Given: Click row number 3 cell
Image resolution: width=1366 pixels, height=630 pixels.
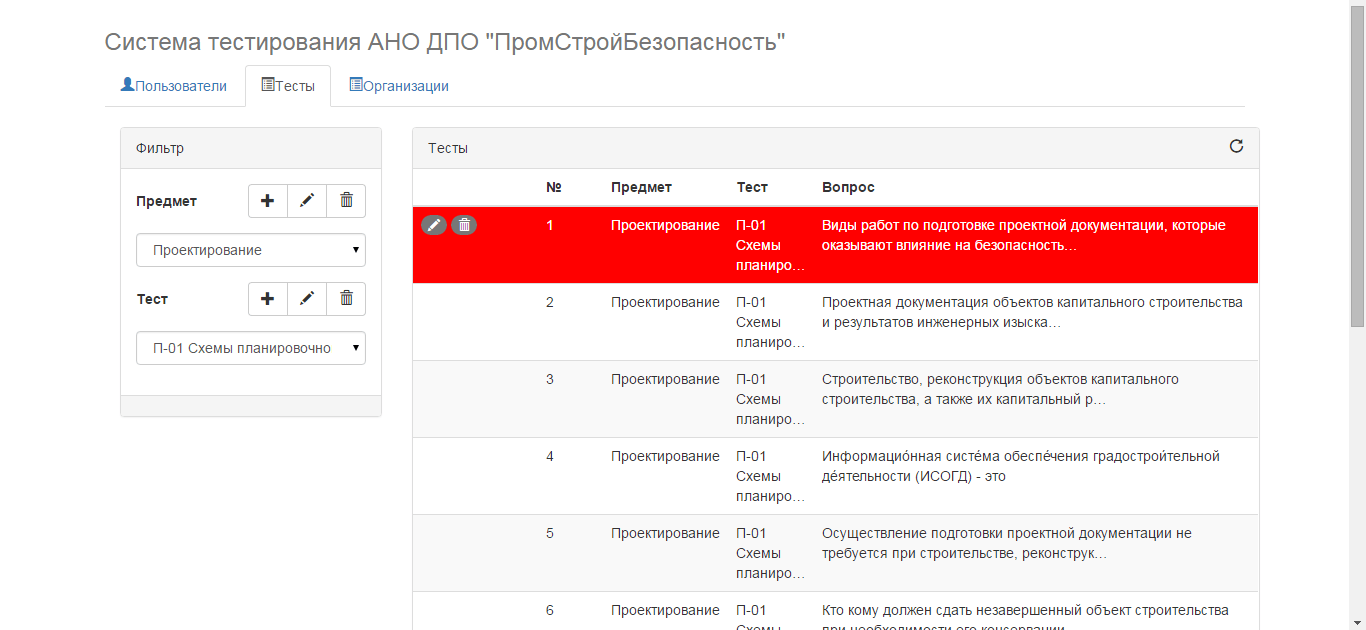Looking at the screenshot, I should click(x=549, y=379).
